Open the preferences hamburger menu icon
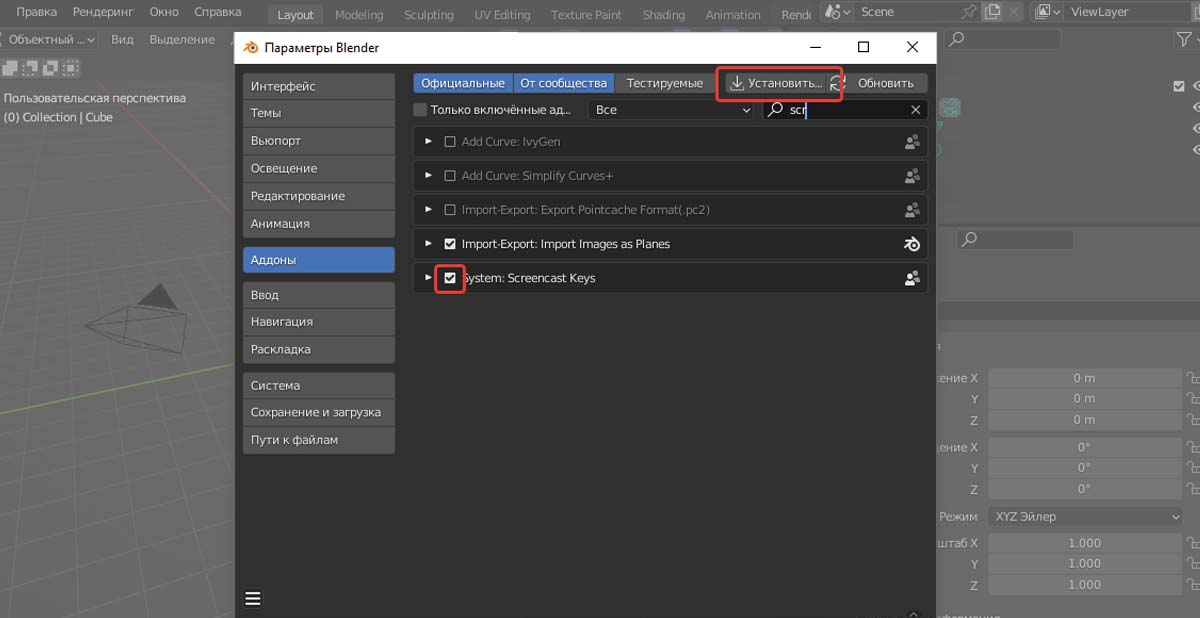Image resolution: width=1200 pixels, height=618 pixels. coord(253,598)
